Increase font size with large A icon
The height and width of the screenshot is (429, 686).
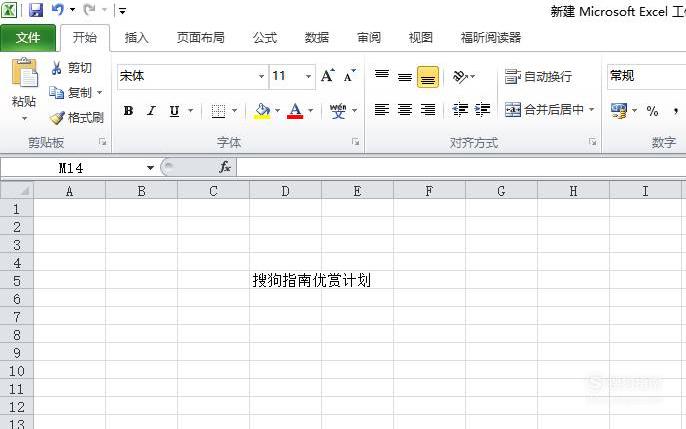coord(328,76)
